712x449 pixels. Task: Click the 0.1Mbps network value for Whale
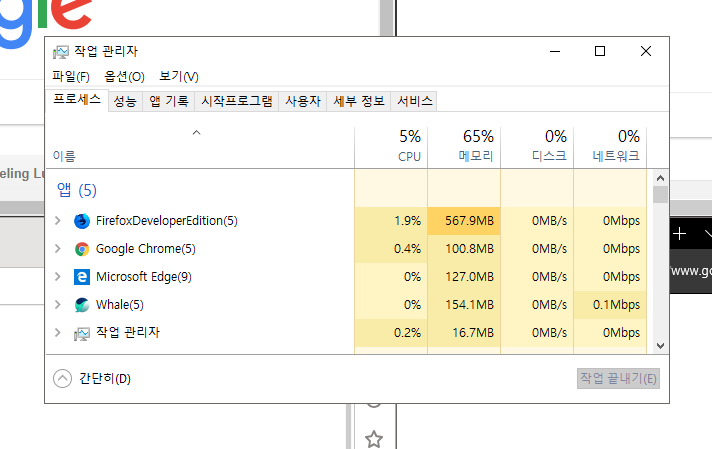tap(616, 305)
